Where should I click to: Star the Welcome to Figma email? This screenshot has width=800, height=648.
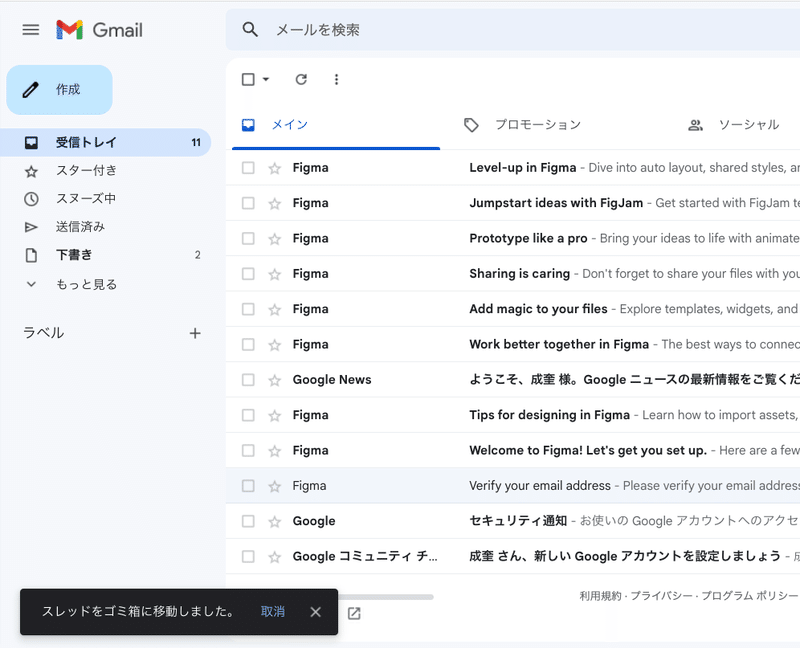274,451
